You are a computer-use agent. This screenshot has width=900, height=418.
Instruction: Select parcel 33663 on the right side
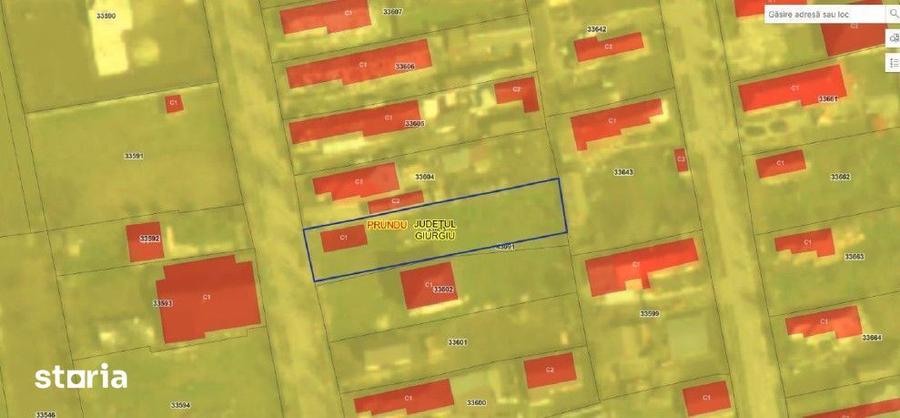(854, 257)
